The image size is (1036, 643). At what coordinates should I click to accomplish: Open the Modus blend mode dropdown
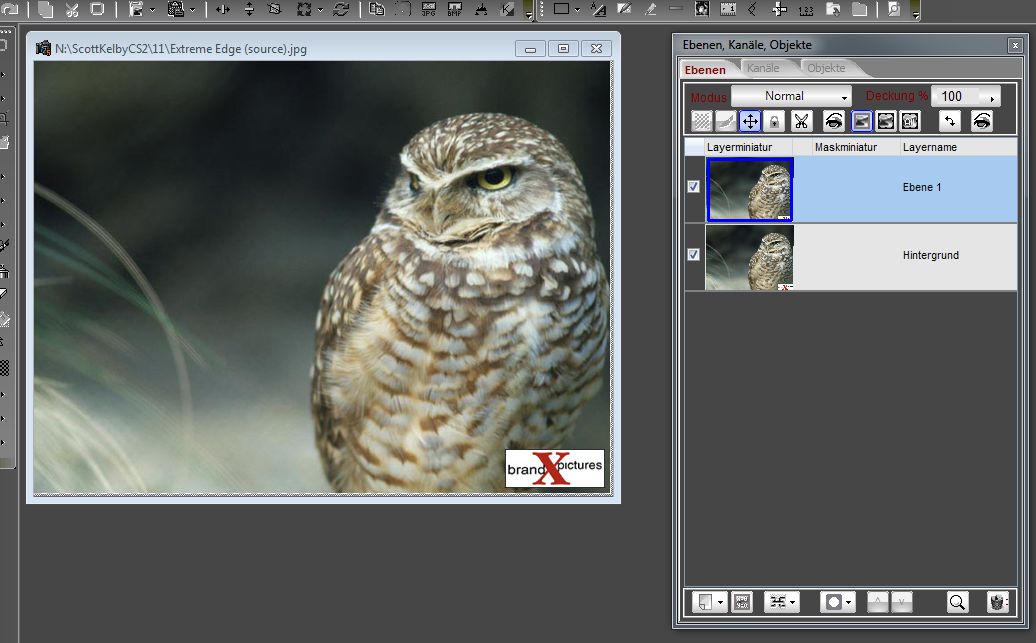pos(791,96)
